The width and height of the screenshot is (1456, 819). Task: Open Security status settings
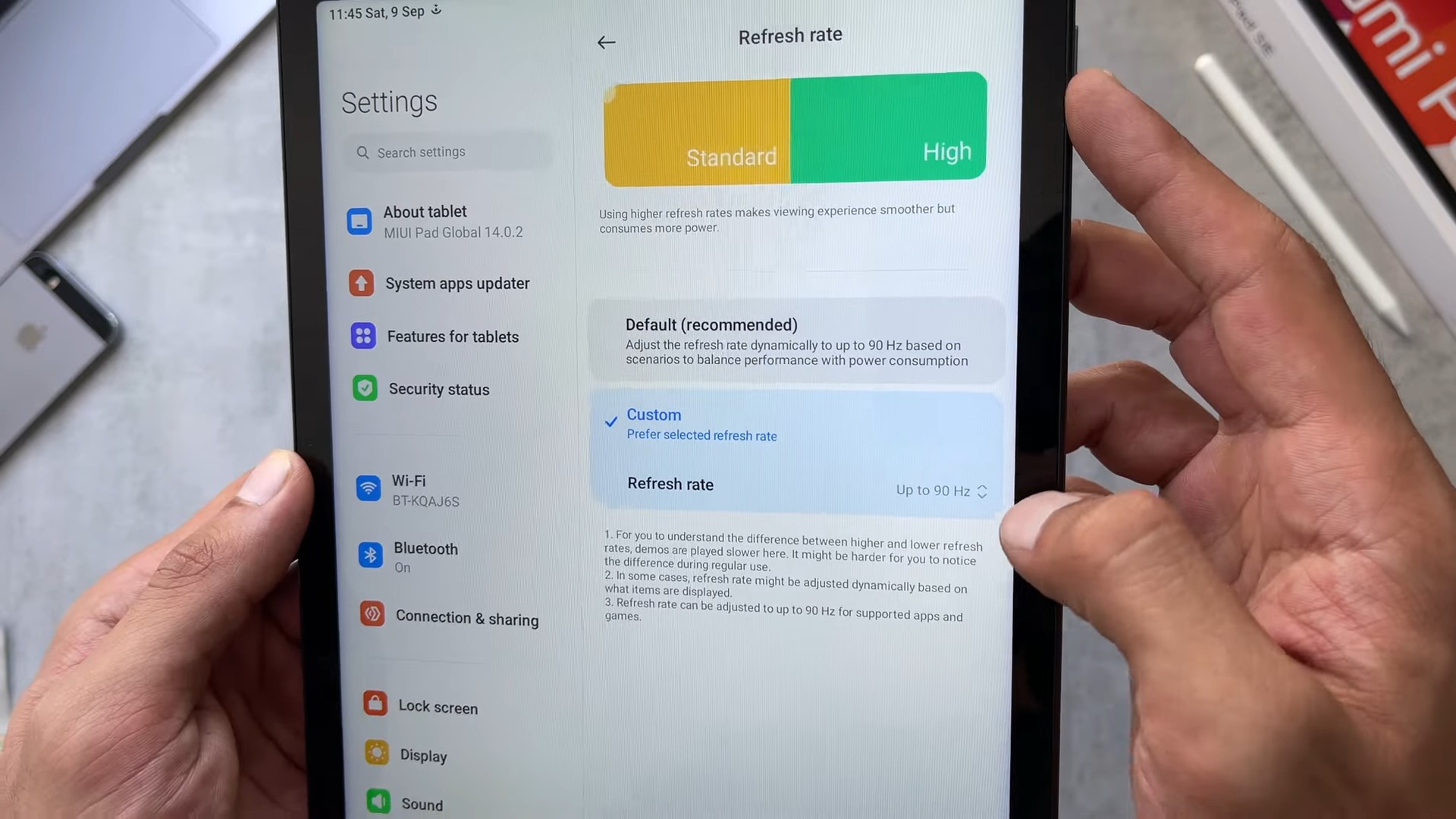pyautogui.click(x=440, y=388)
